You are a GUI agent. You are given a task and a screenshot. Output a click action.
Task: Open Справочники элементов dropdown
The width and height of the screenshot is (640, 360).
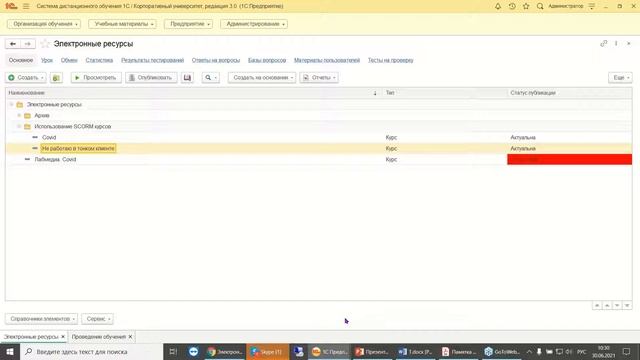click(41, 319)
